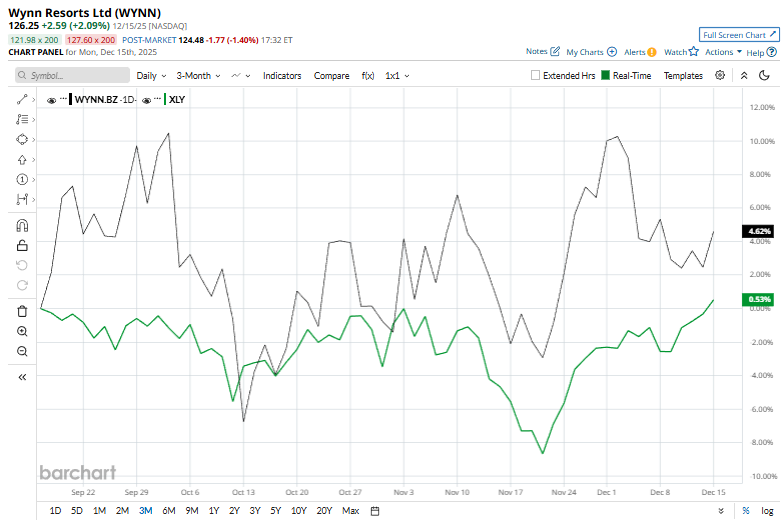Image resolution: width=782 pixels, height=523 pixels.
Task: Open the 1x1 grid layout dropdown
Action: [x=397, y=76]
